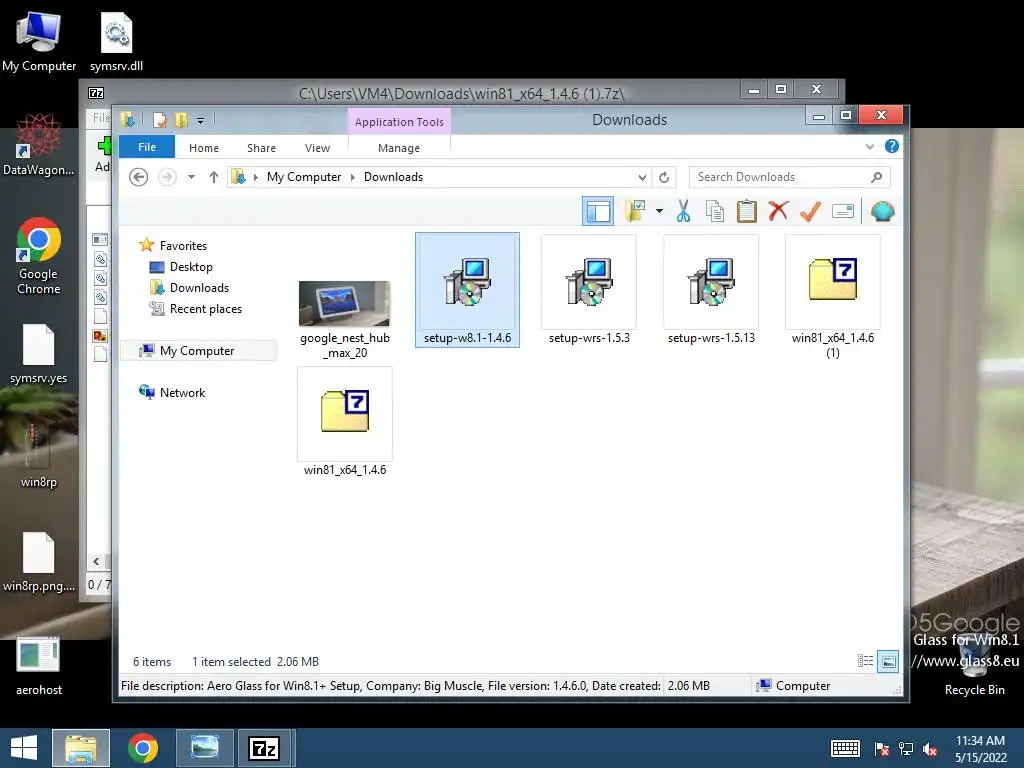Select the setup-wrs-1.5.3 installer
1024x768 pixels.
[x=588, y=290]
